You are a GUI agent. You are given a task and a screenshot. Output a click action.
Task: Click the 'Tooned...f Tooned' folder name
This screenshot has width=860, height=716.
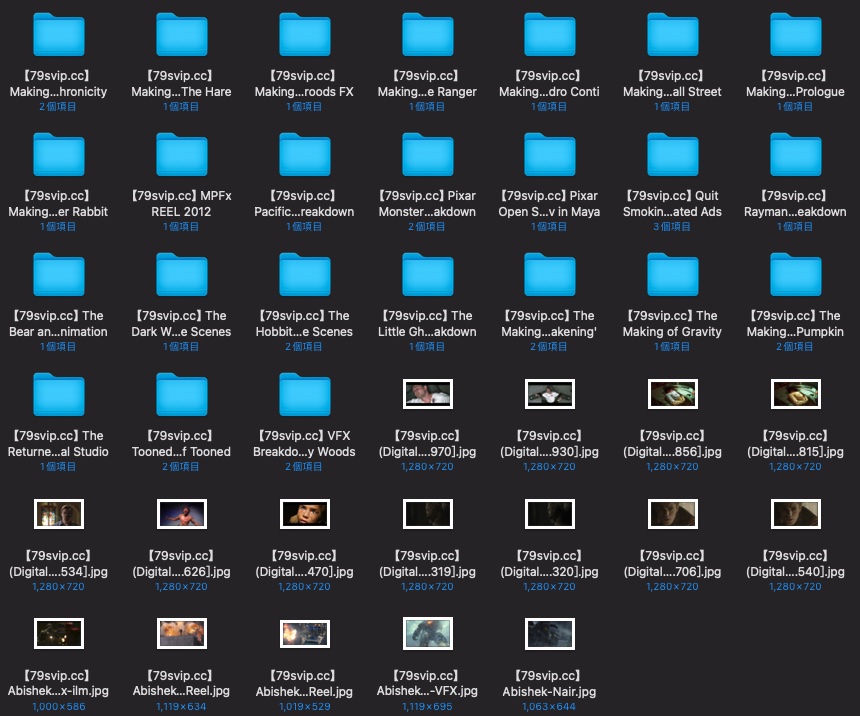pyautogui.click(x=181, y=444)
